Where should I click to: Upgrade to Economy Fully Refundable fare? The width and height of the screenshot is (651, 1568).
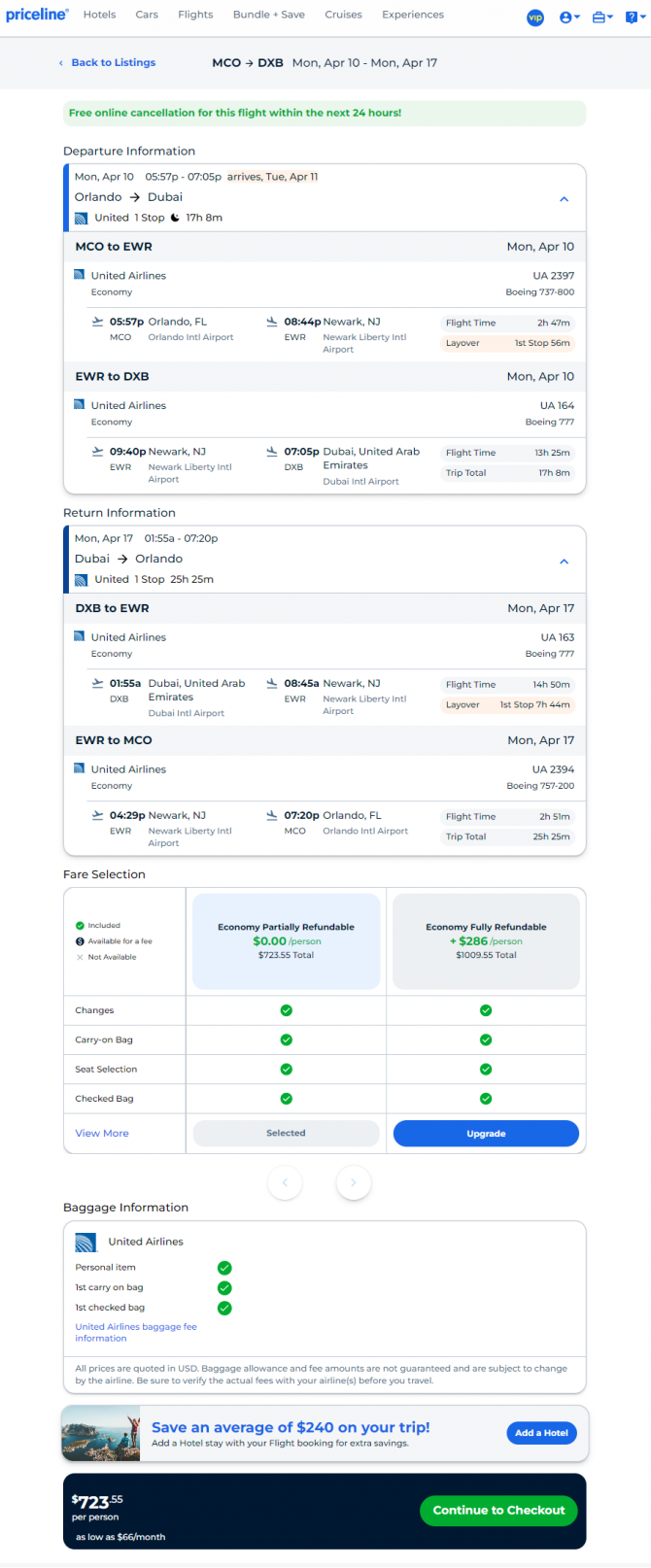click(x=486, y=1134)
